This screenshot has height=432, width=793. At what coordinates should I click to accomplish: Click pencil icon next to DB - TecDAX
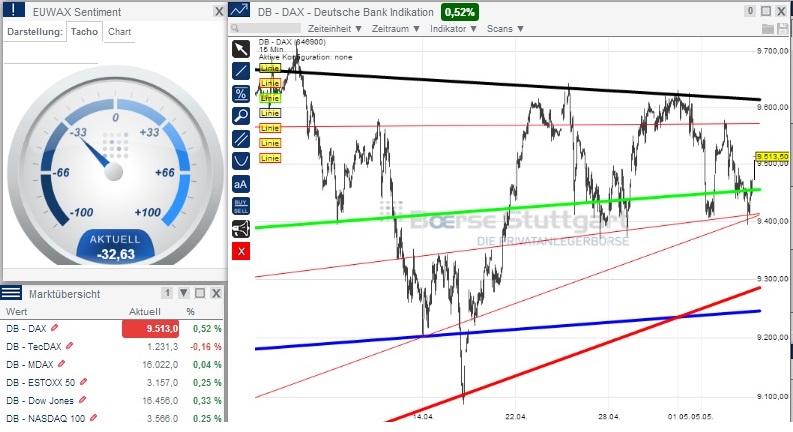[70, 346]
